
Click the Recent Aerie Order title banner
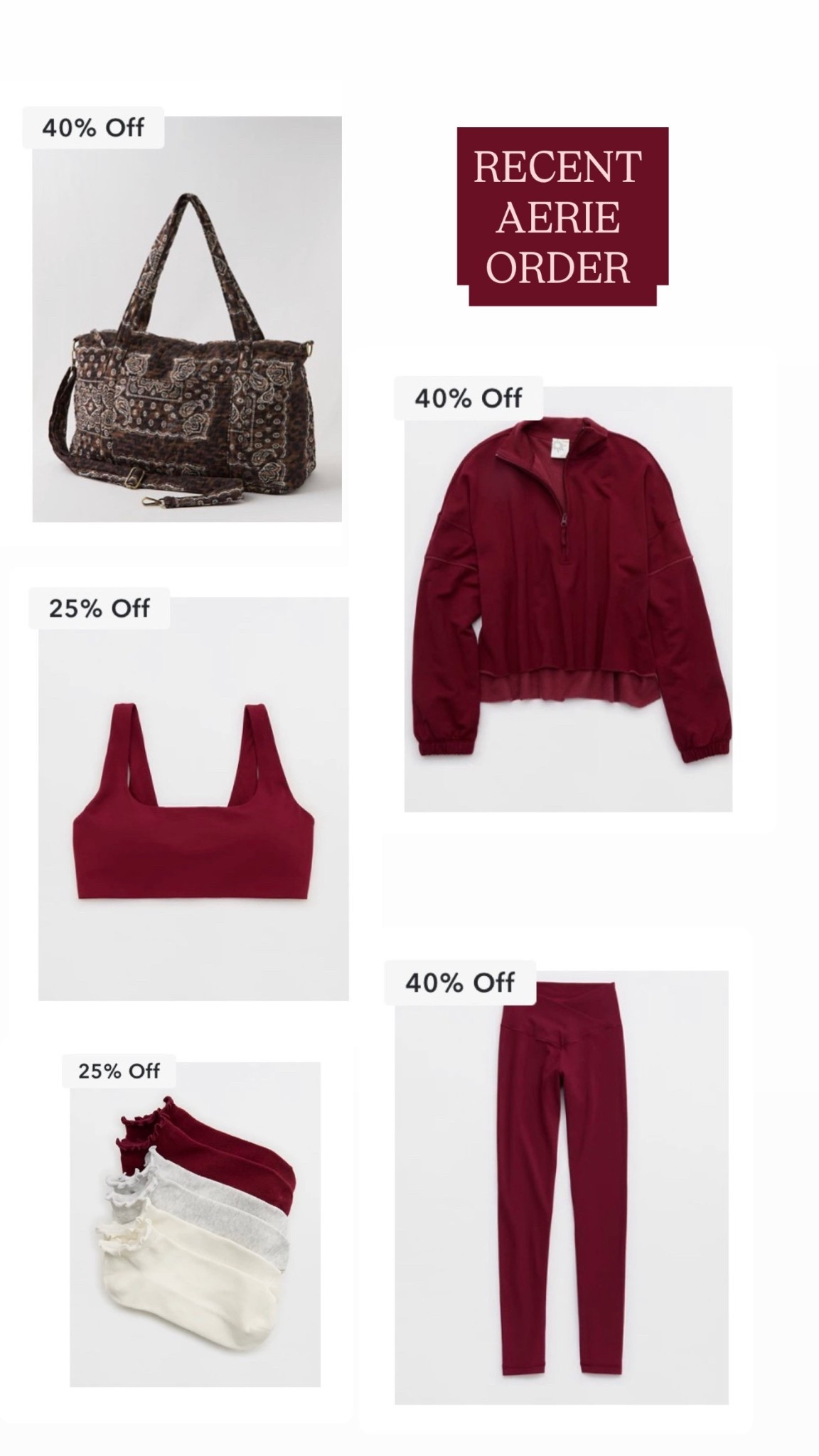[562, 216]
